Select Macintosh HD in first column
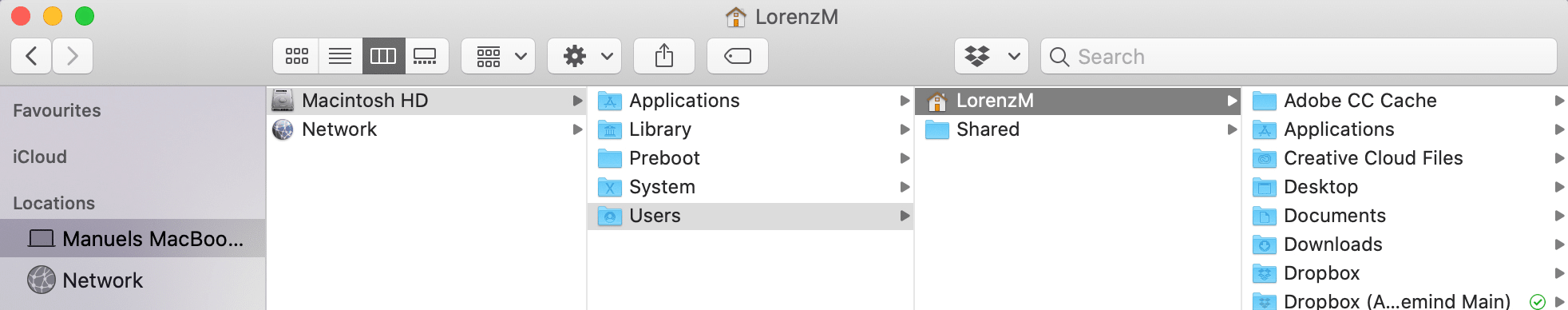The image size is (1568, 310). 426,101
